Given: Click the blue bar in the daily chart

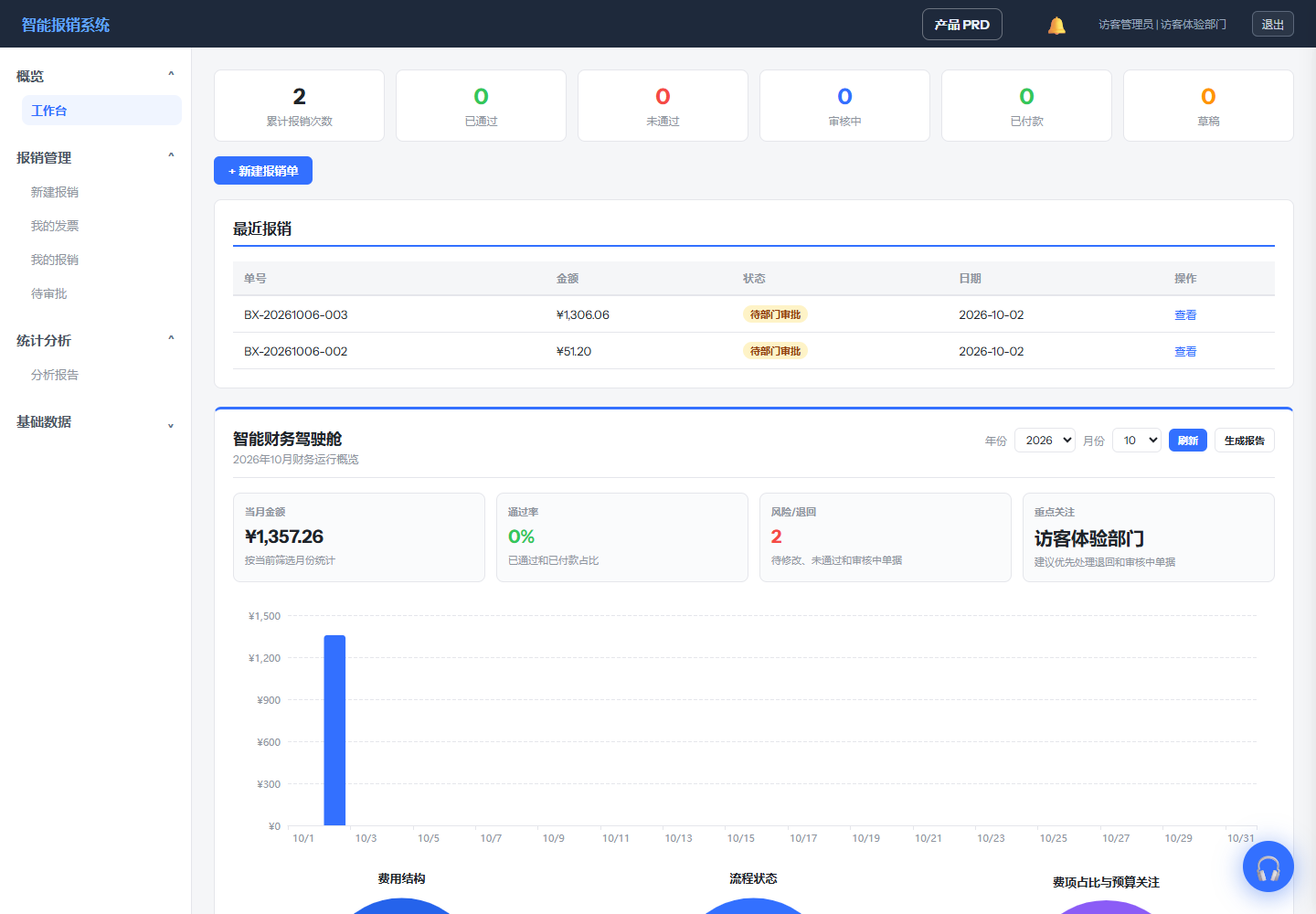Looking at the screenshot, I should click(334, 730).
